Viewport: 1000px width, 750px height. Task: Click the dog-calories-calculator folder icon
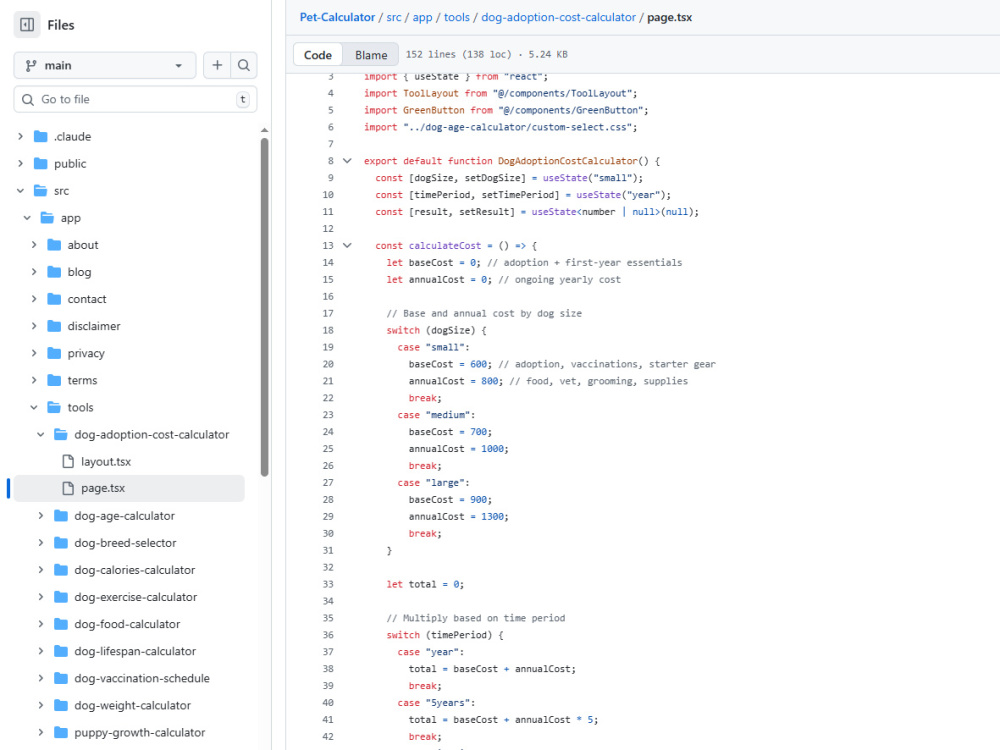pyautogui.click(x=61, y=570)
